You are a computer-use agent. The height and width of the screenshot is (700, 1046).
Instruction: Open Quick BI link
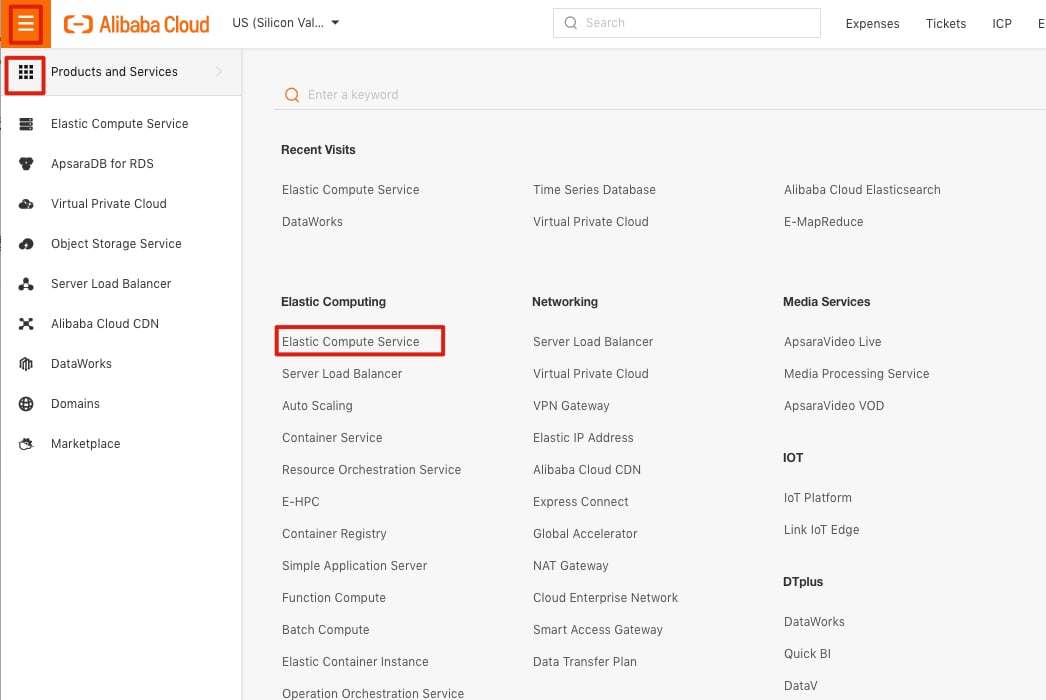click(807, 655)
